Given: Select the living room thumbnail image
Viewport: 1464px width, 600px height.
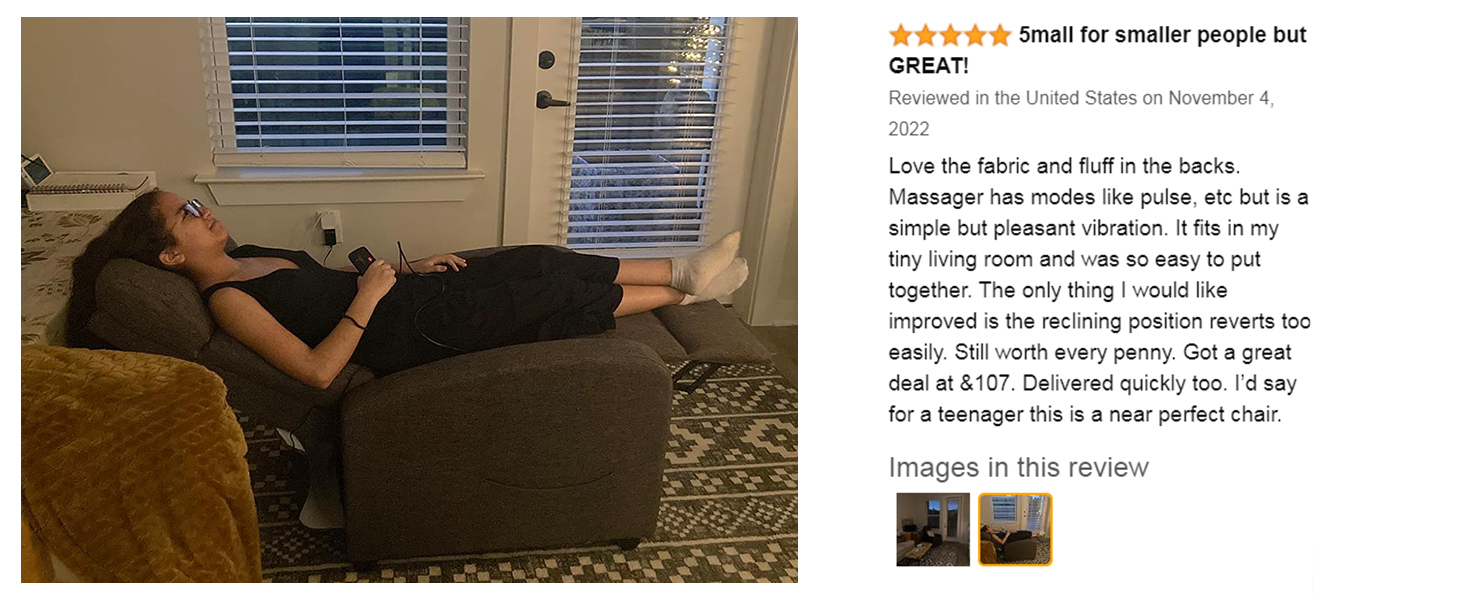Looking at the screenshot, I should (933, 529).
